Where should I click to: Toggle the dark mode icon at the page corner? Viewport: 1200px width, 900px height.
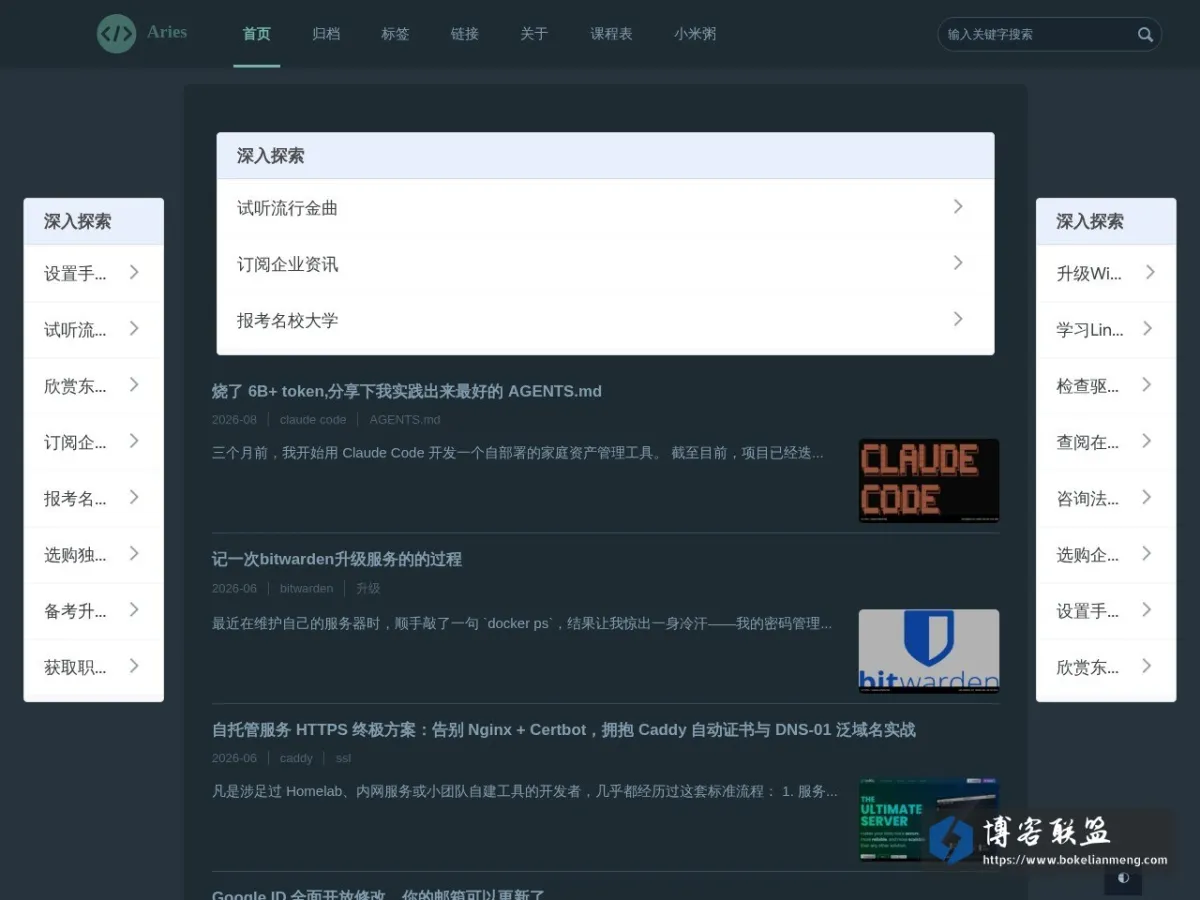pos(1123,878)
